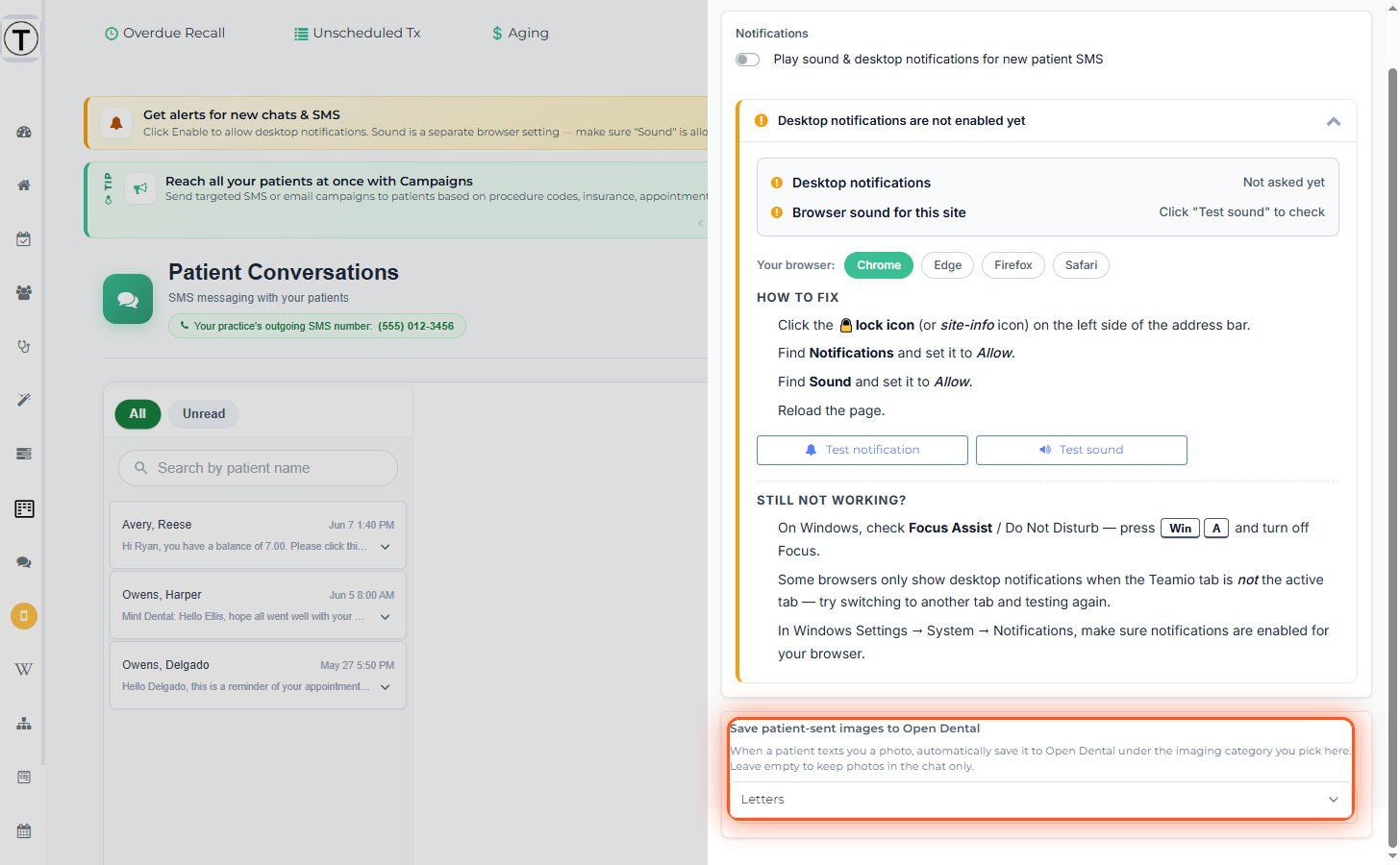Open the bottom calendar grid icon in sidebar
This screenshot has height=865, width=1400.
[24, 830]
